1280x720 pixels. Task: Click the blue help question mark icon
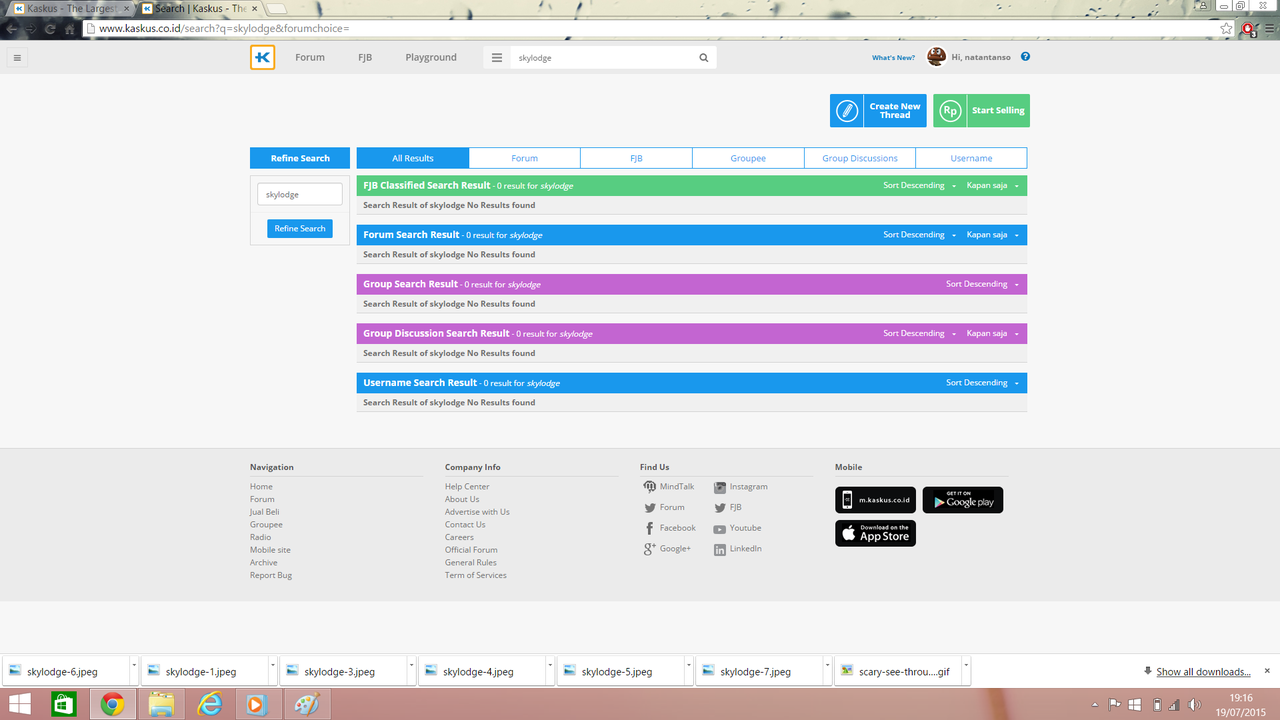[x=1025, y=57]
